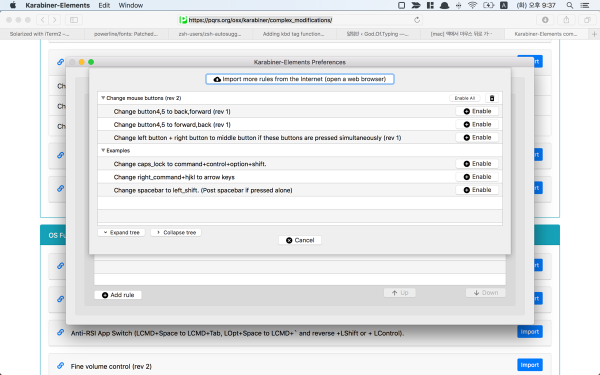
Task: Open the Wi-Fi status icon
Action: coord(473,5)
